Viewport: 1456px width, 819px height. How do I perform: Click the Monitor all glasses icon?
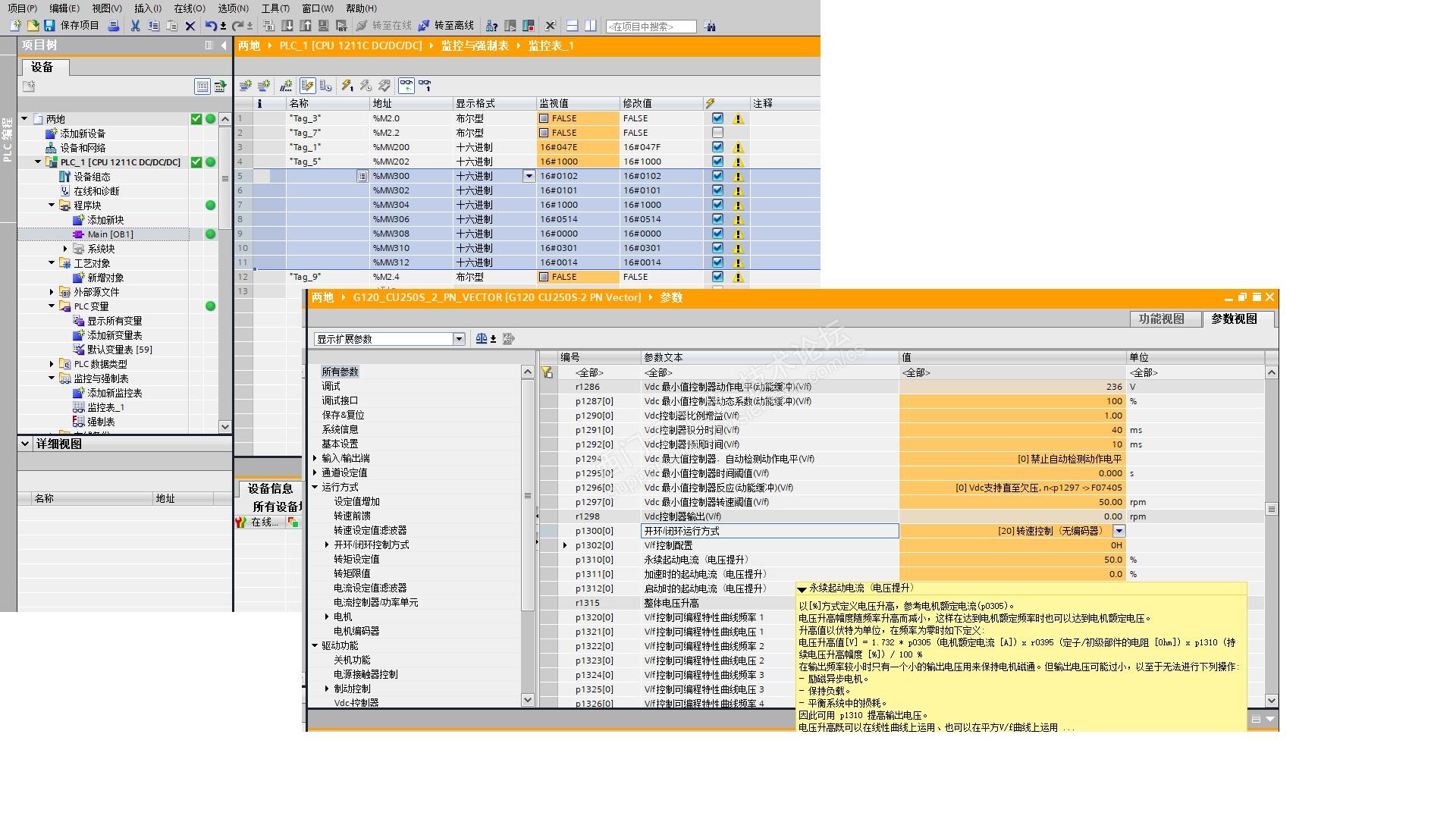(406, 86)
